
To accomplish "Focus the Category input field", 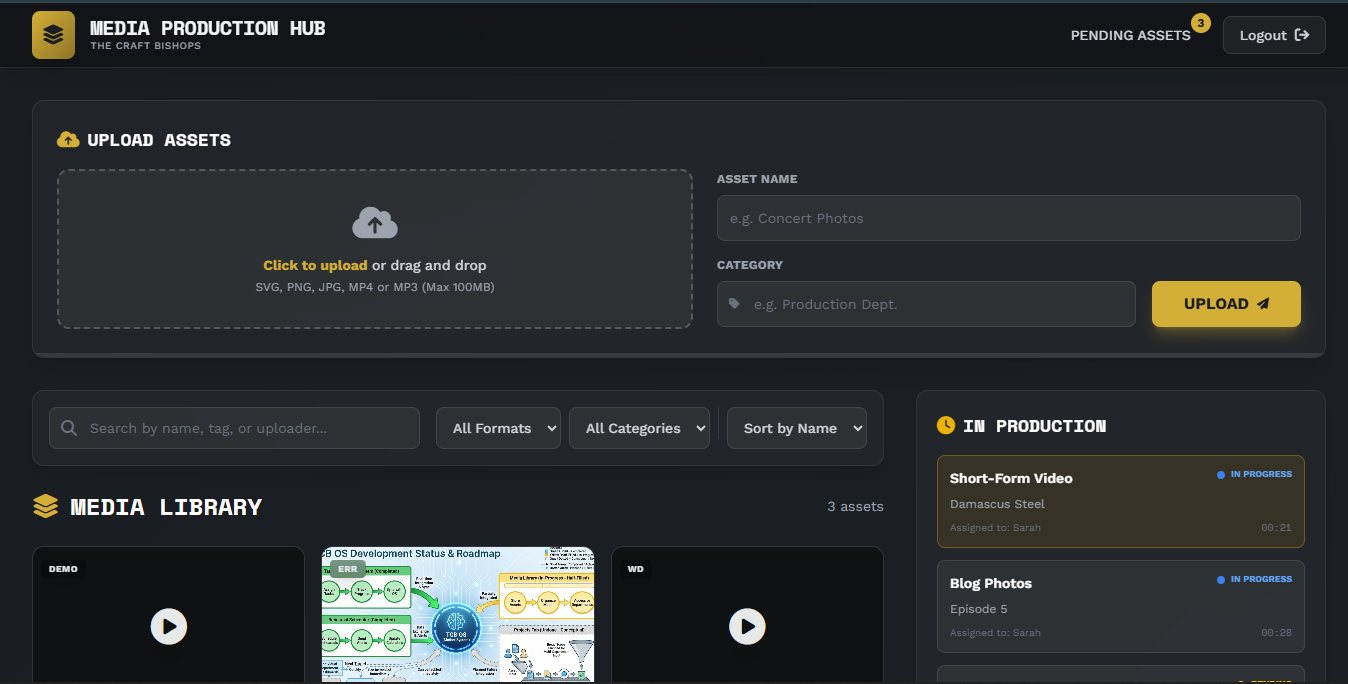I will pos(926,304).
